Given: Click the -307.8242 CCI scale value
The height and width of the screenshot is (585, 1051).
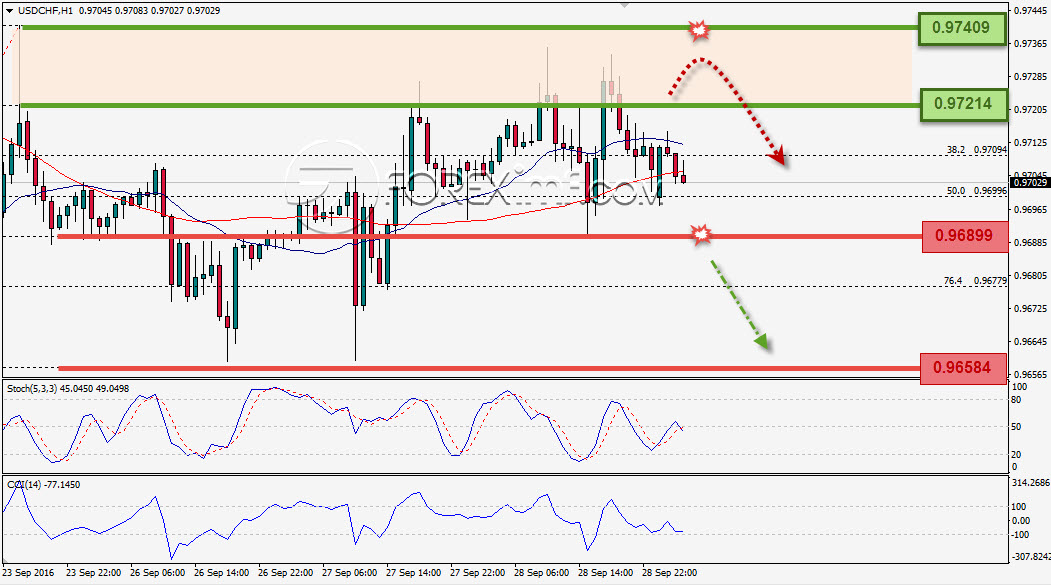Looking at the screenshot, I should pos(1031,557).
